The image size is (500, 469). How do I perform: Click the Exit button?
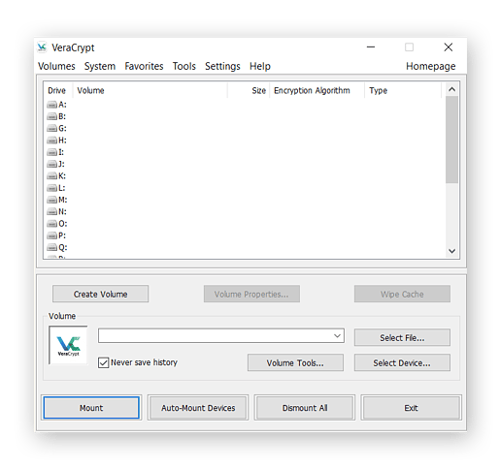coord(411,408)
